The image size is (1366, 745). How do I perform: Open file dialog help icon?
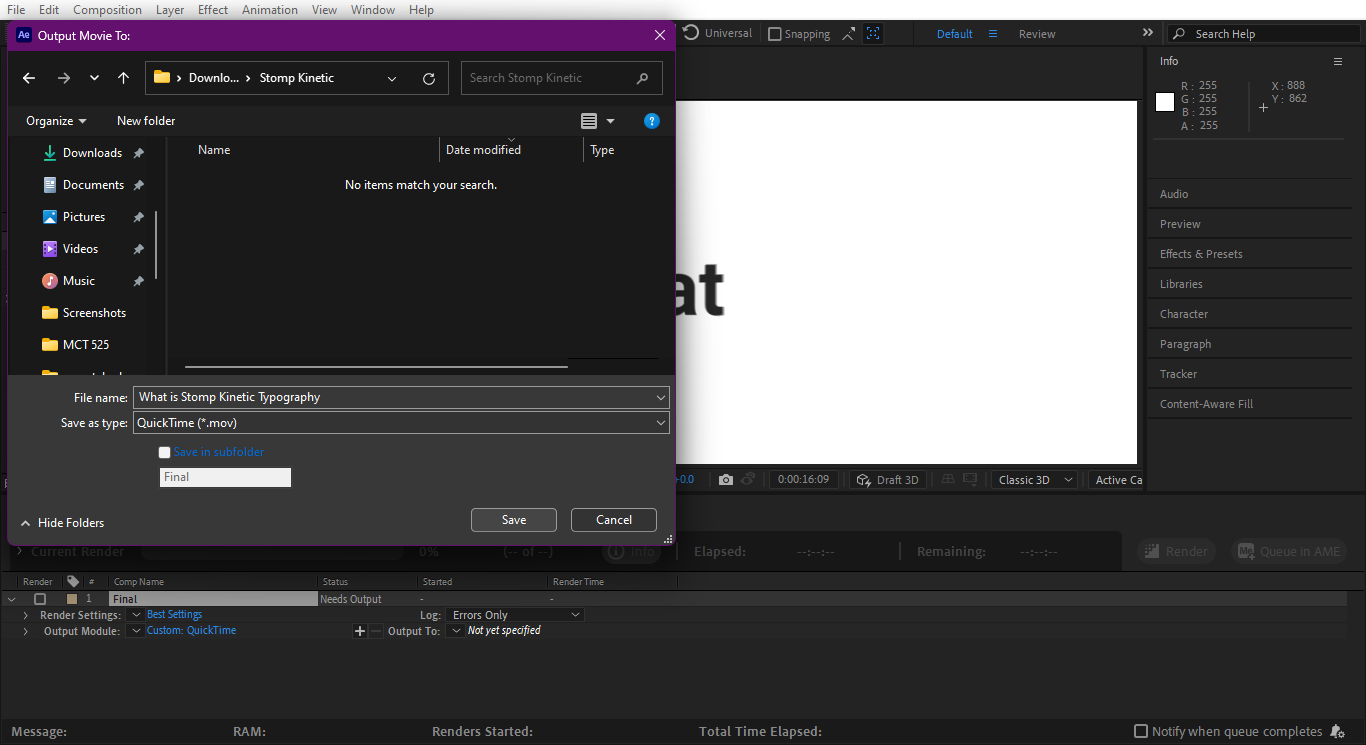(x=652, y=121)
